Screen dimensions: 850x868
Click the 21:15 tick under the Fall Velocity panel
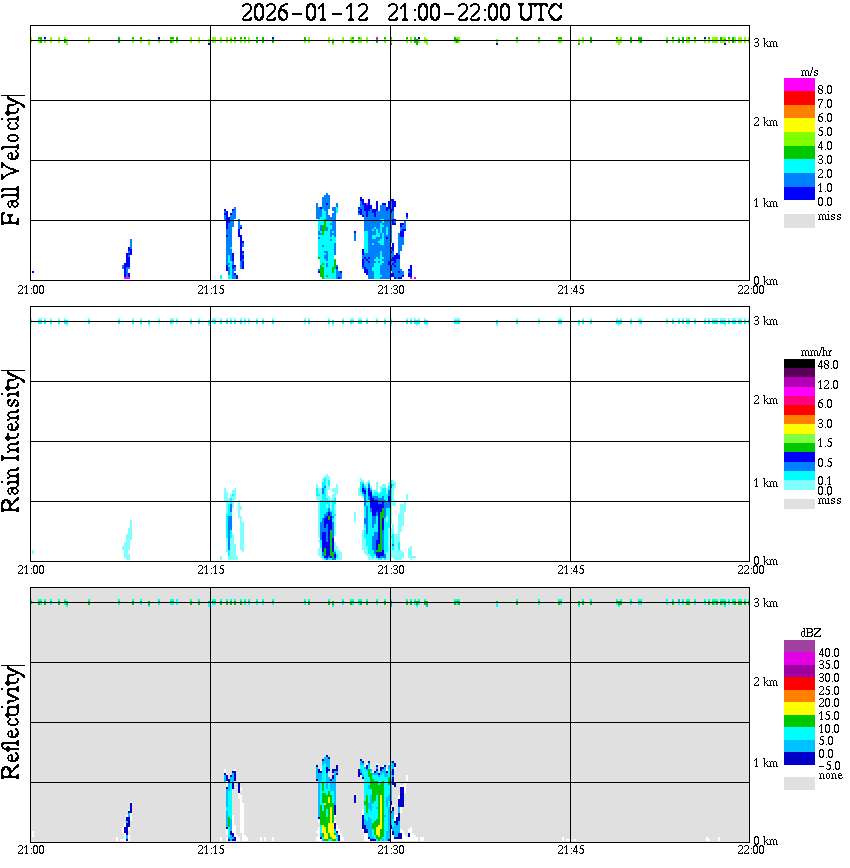tap(210, 290)
